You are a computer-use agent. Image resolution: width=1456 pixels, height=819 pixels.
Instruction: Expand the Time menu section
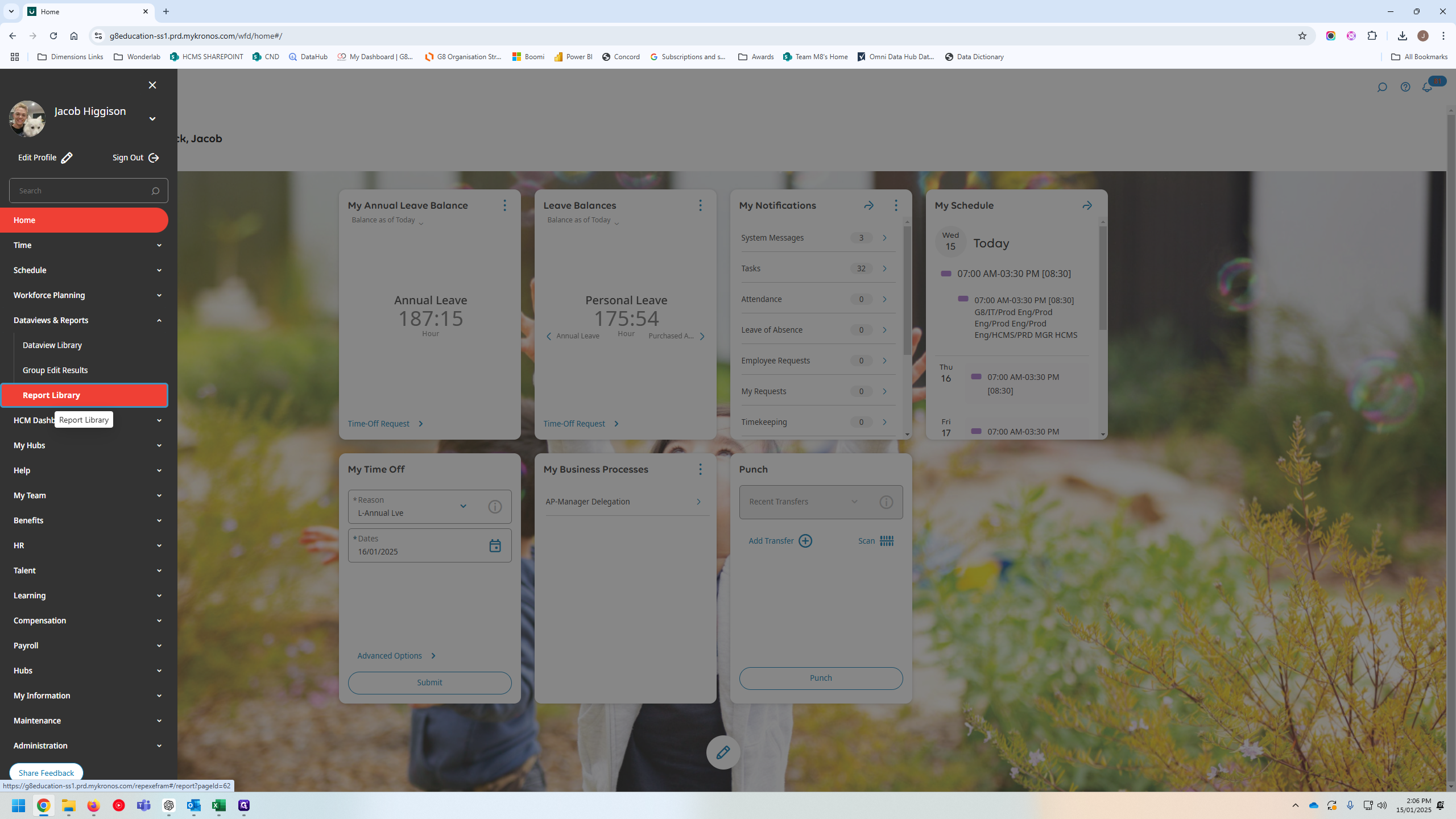pyautogui.click(x=159, y=245)
